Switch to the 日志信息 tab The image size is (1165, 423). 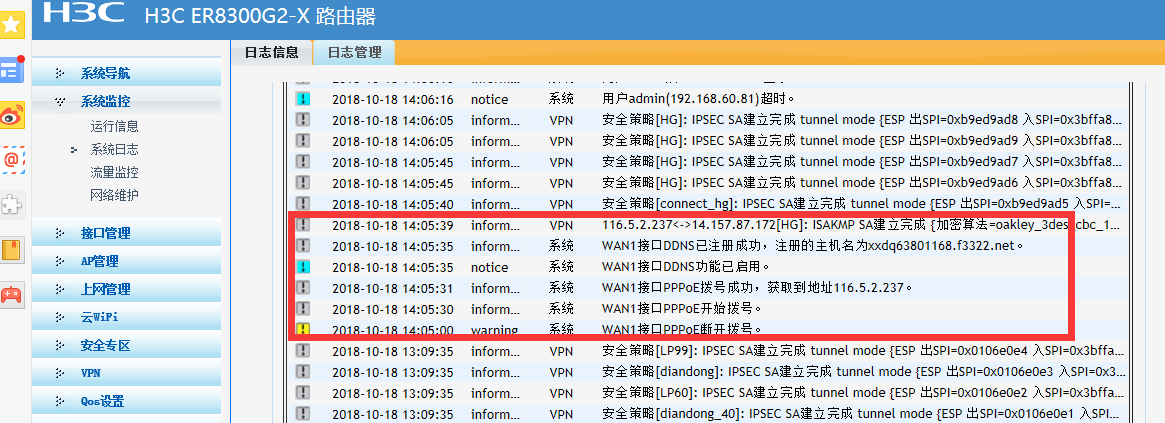point(271,52)
